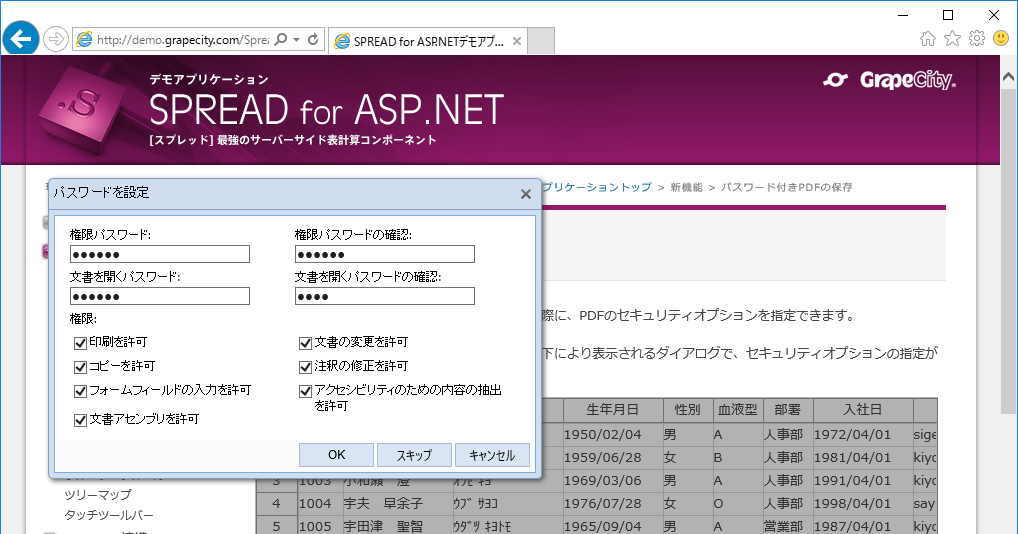This screenshot has width=1018, height=534.
Task: Select the SPREAD for ASP.NET browser tab
Action: coord(427,41)
